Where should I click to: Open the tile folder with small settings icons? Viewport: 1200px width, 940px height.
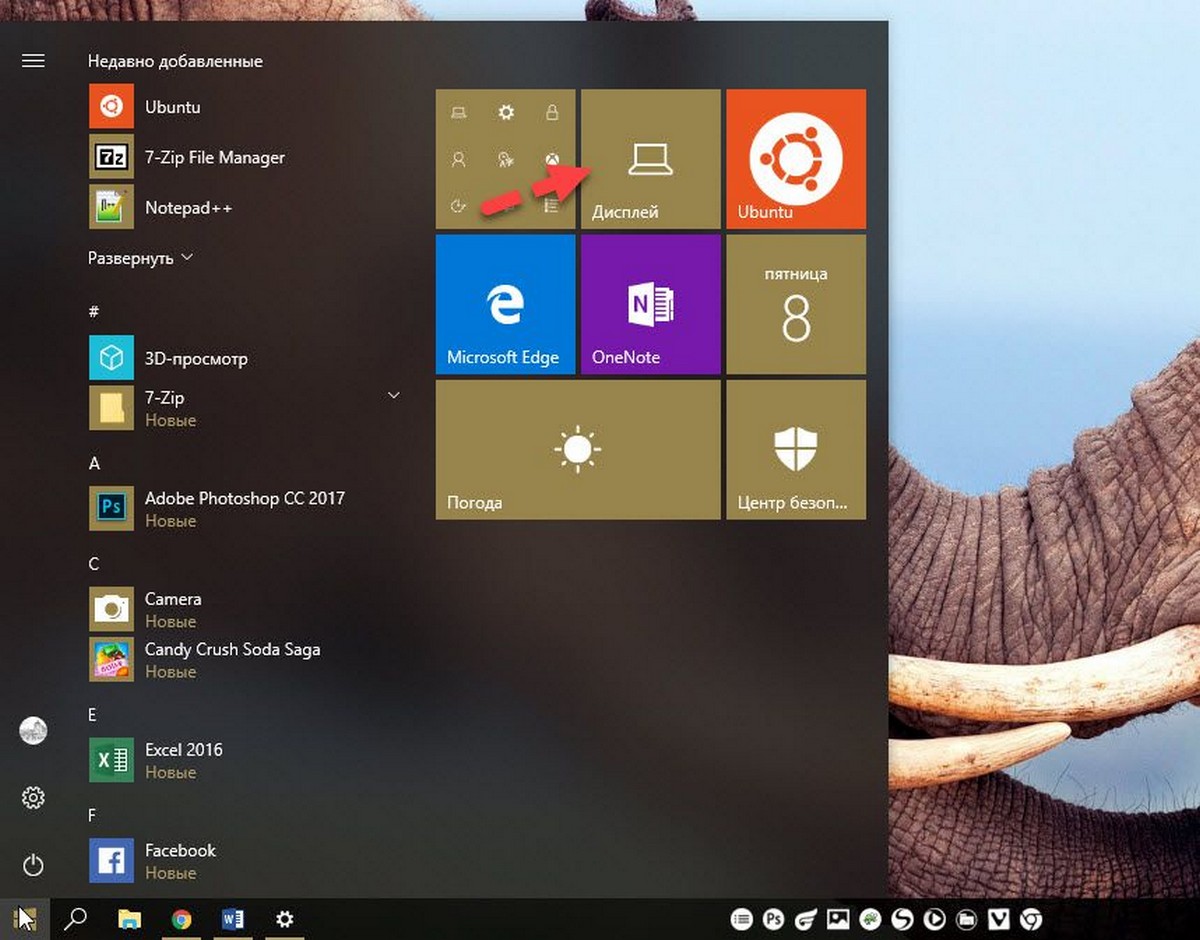tap(505, 159)
